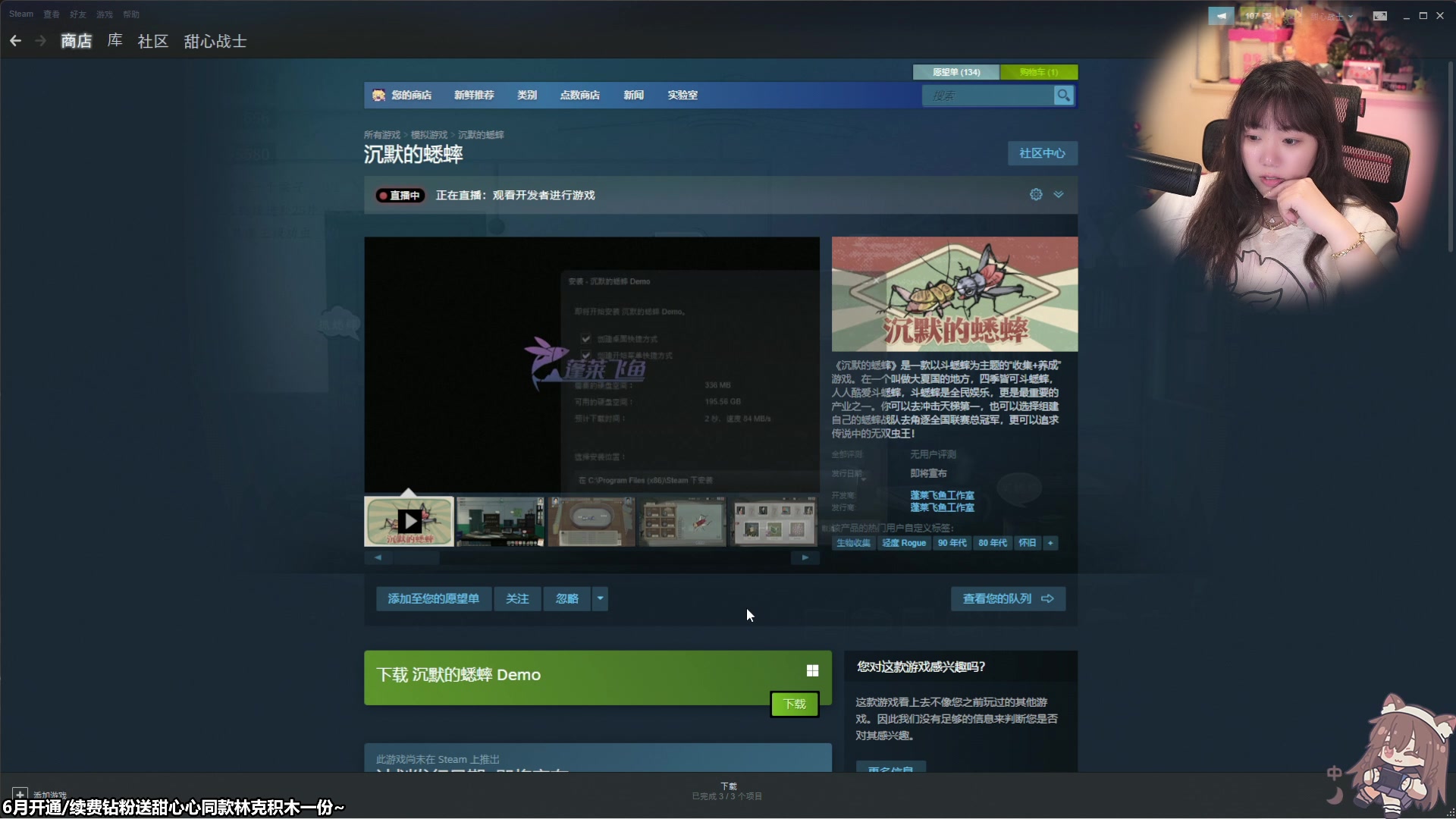Open the 类别 categories menu
1456x819 pixels.
527,95
